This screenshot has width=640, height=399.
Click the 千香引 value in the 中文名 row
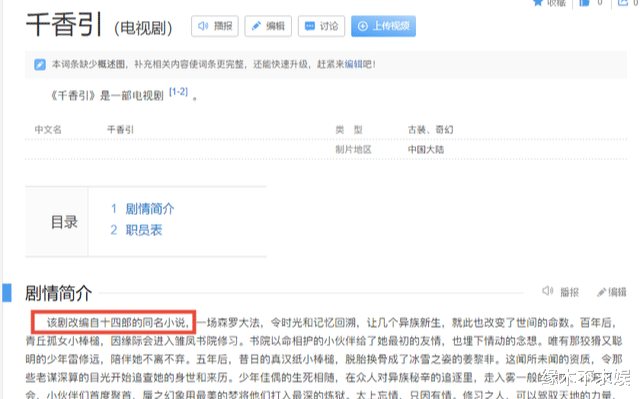120,130
